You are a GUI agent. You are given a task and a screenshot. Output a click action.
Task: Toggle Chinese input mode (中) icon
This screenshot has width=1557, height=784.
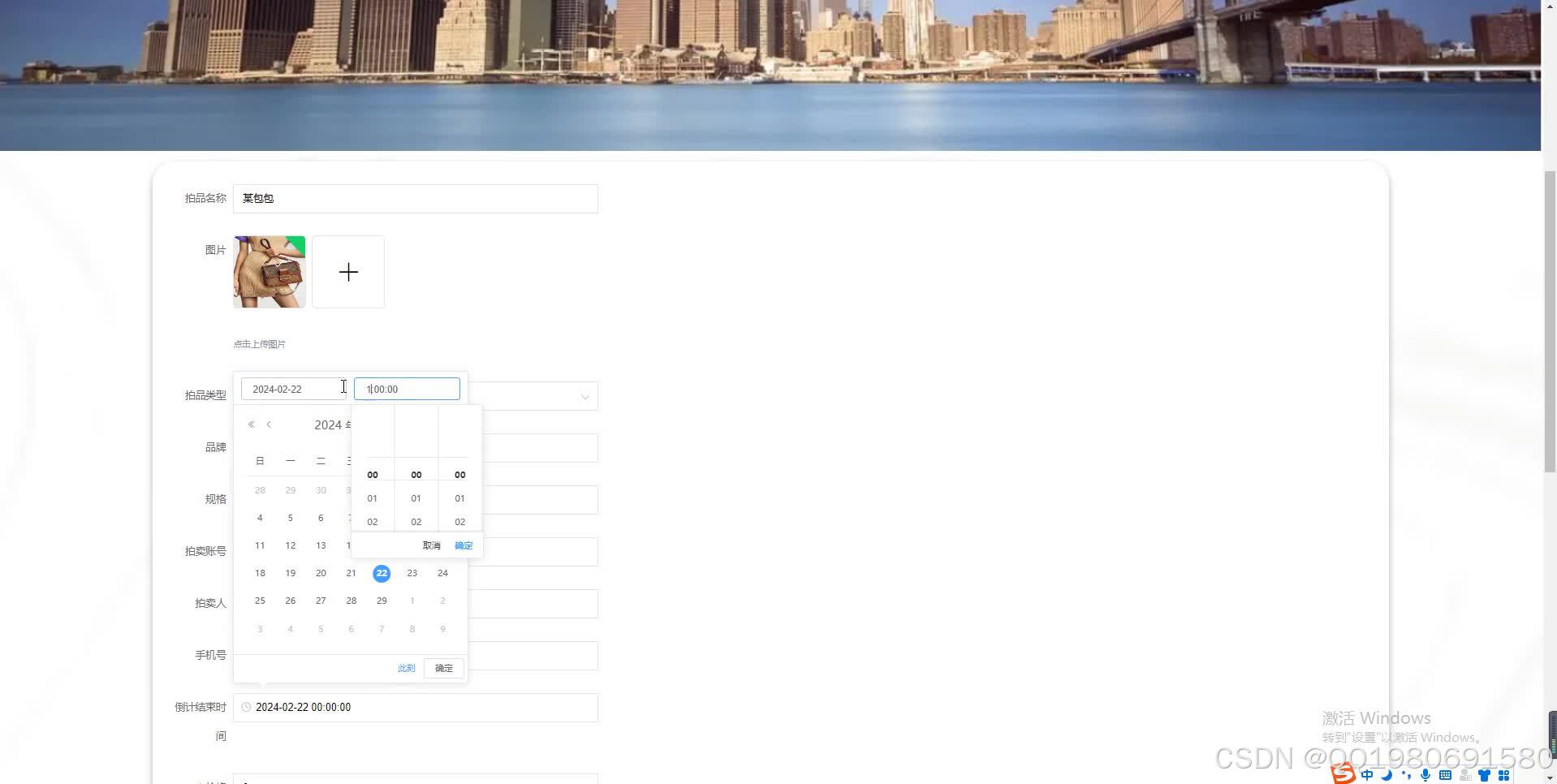(x=1368, y=775)
